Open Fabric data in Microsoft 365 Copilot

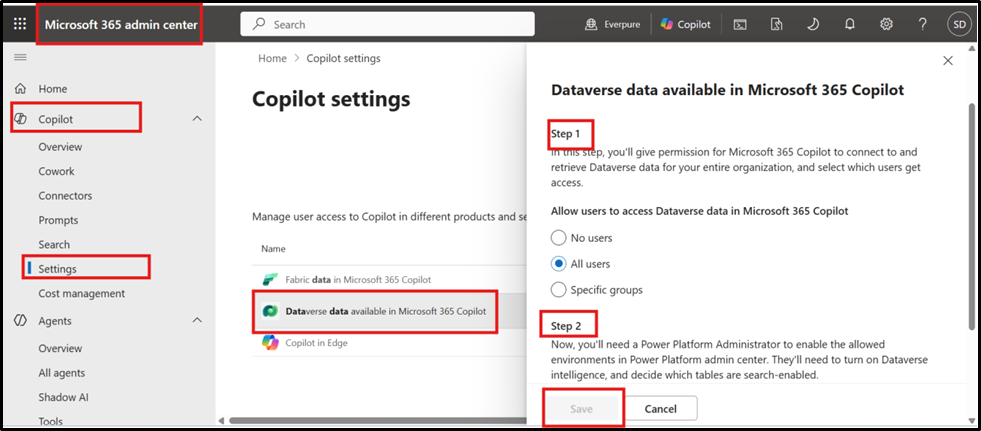pyautogui.click(x=358, y=280)
